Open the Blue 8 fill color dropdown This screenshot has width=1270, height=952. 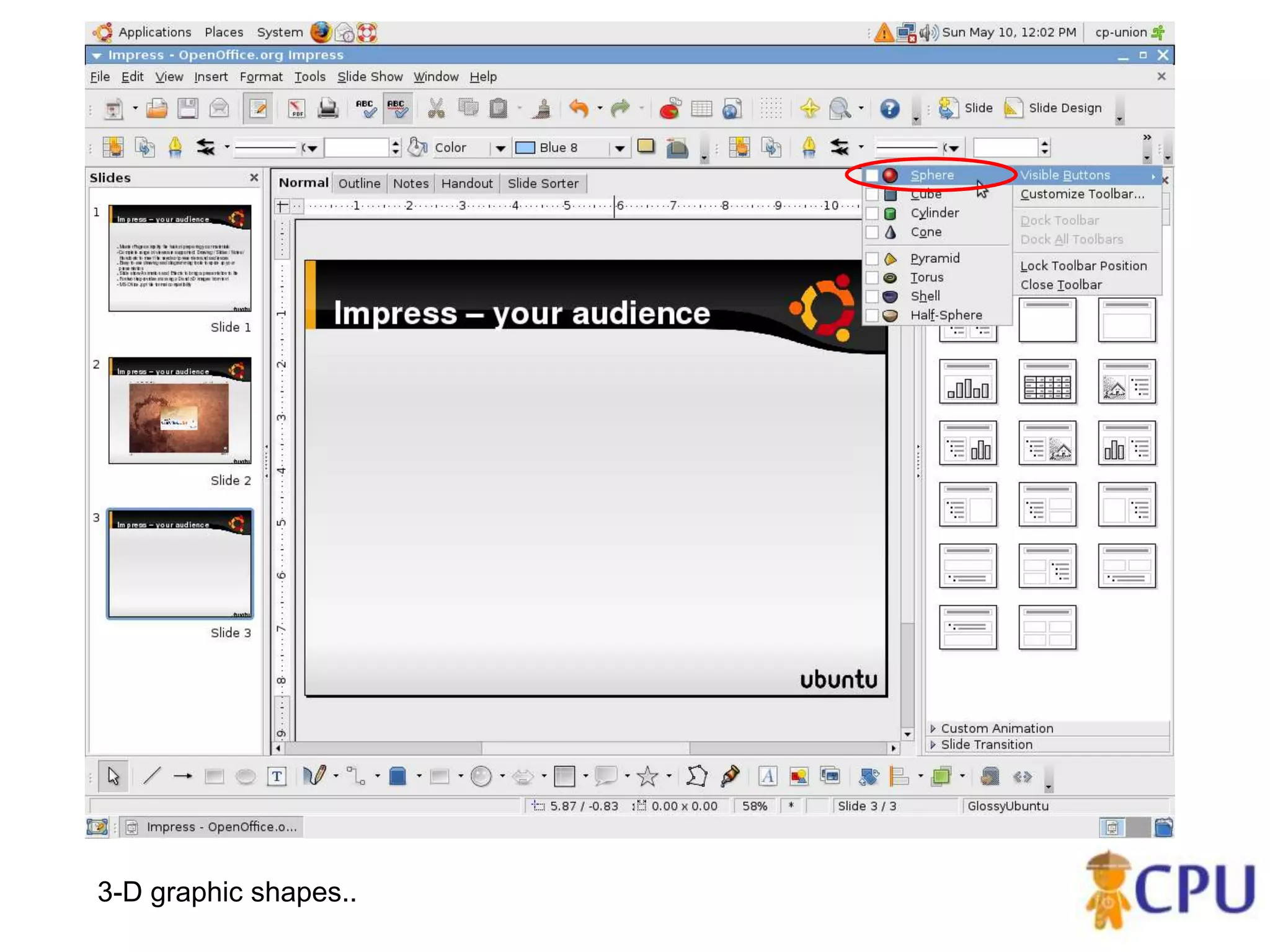click(x=619, y=148)
